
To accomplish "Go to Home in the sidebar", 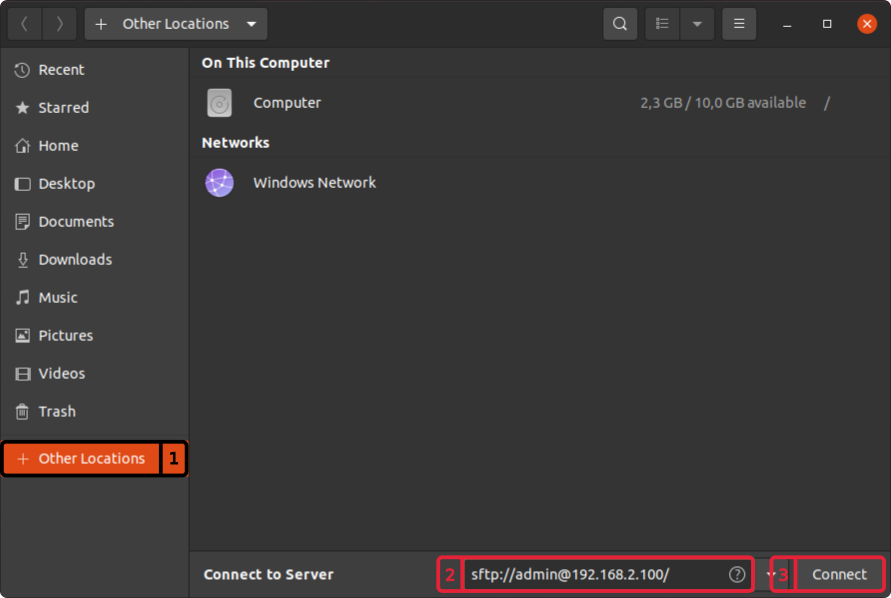I will tap(94, 146).
